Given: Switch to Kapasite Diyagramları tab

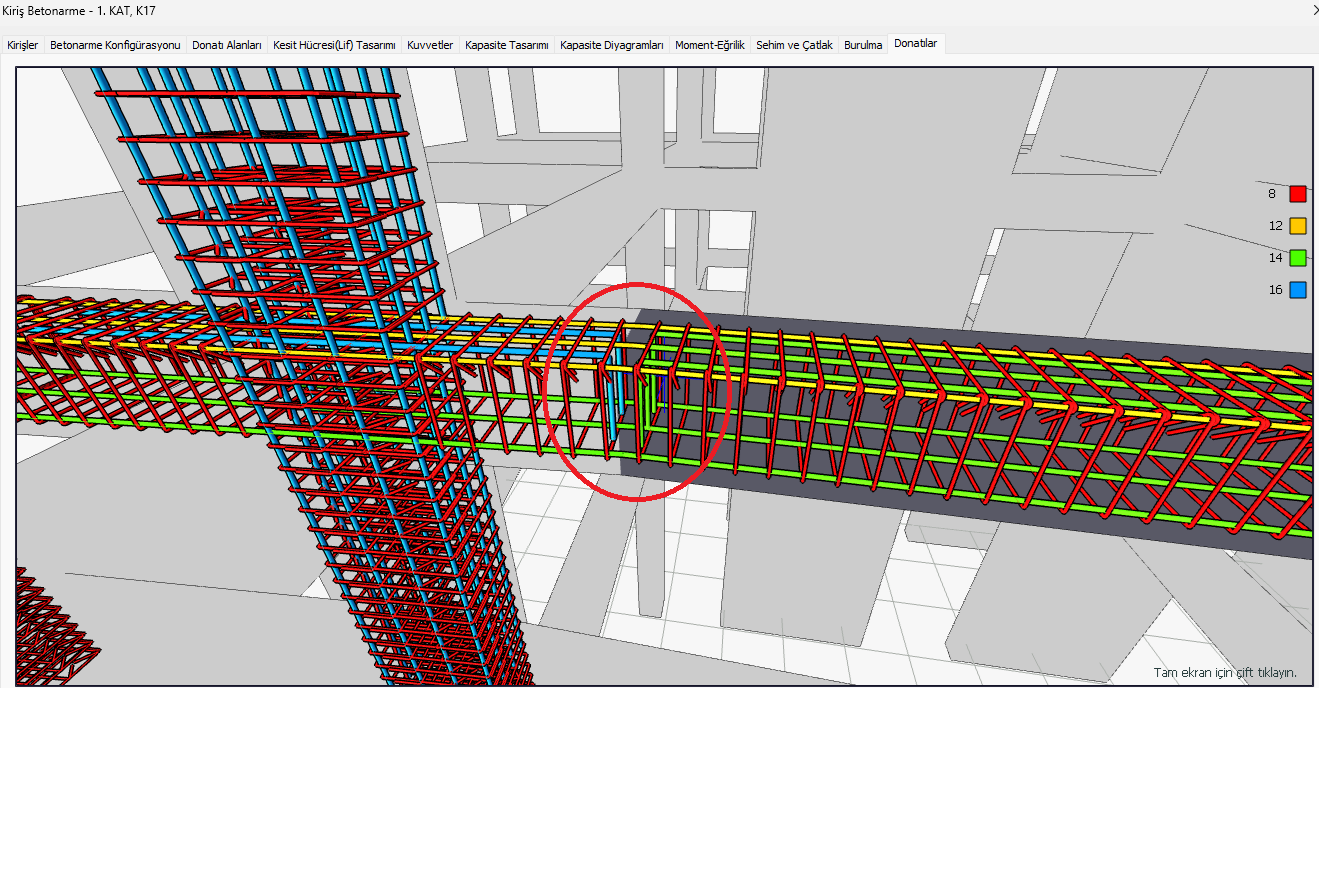Looking at the screenshot, I should 612,45.
